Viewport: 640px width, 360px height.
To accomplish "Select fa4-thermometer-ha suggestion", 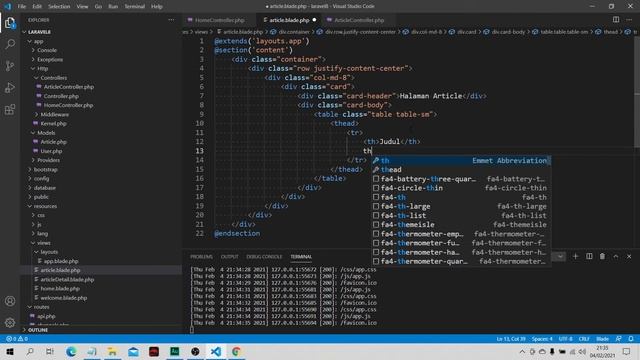I will pos(461,252).
